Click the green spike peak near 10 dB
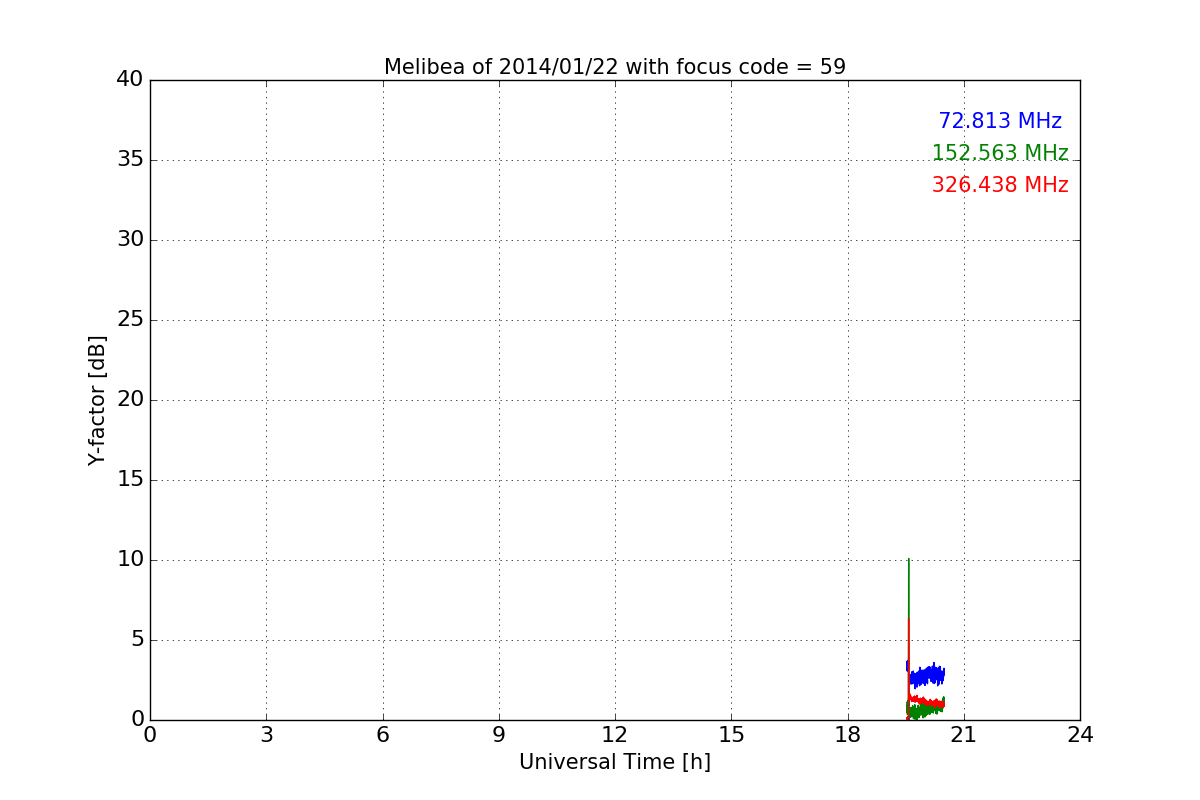The height and width of the screenshot is (800, 1200). [908, 562]
